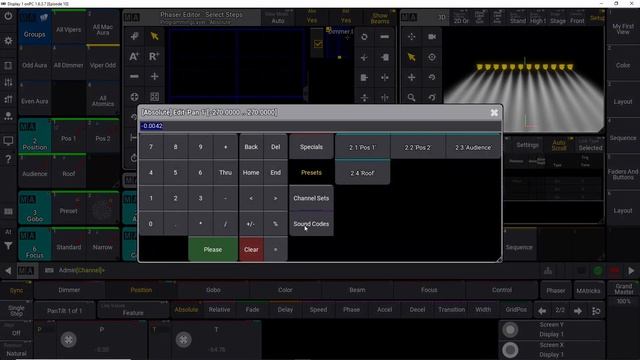This screenshot has height=360, width=640.
Task: Open the Front view dropdown in 3D window
Action: 577,18
